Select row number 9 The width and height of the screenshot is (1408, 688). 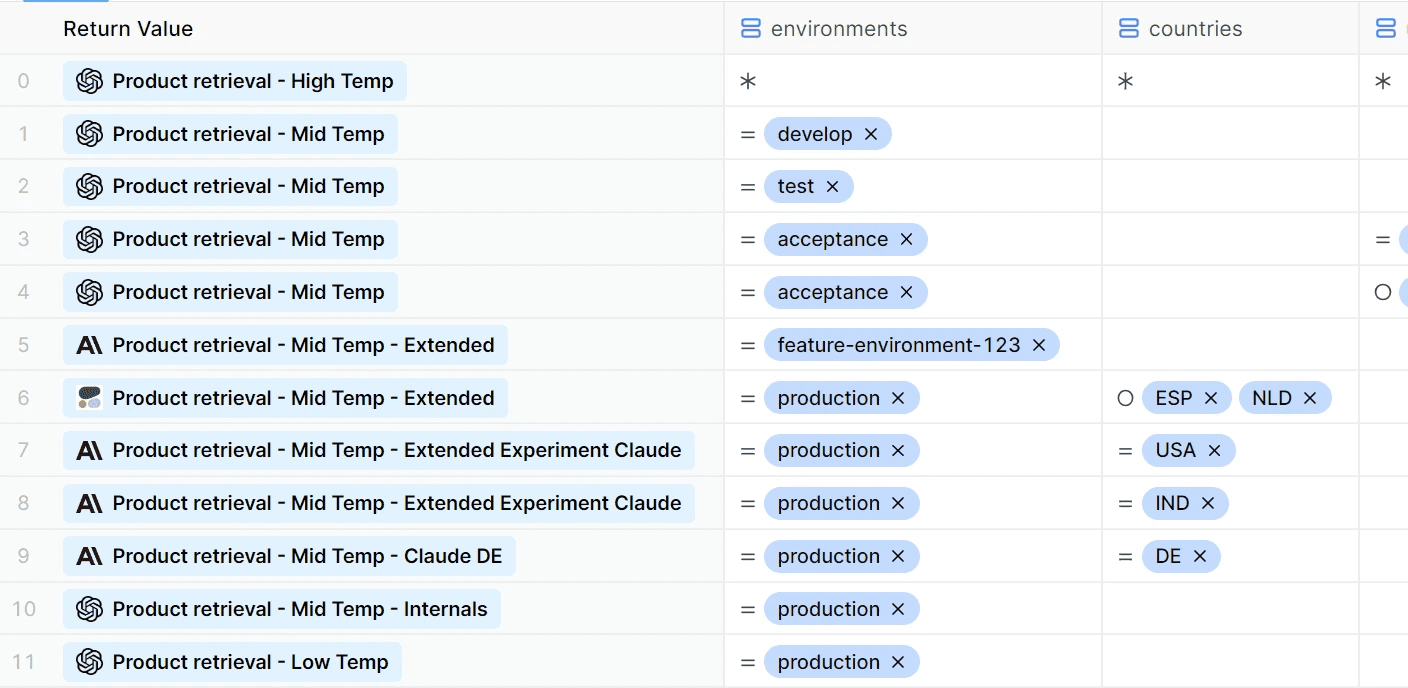coord(24,557)
